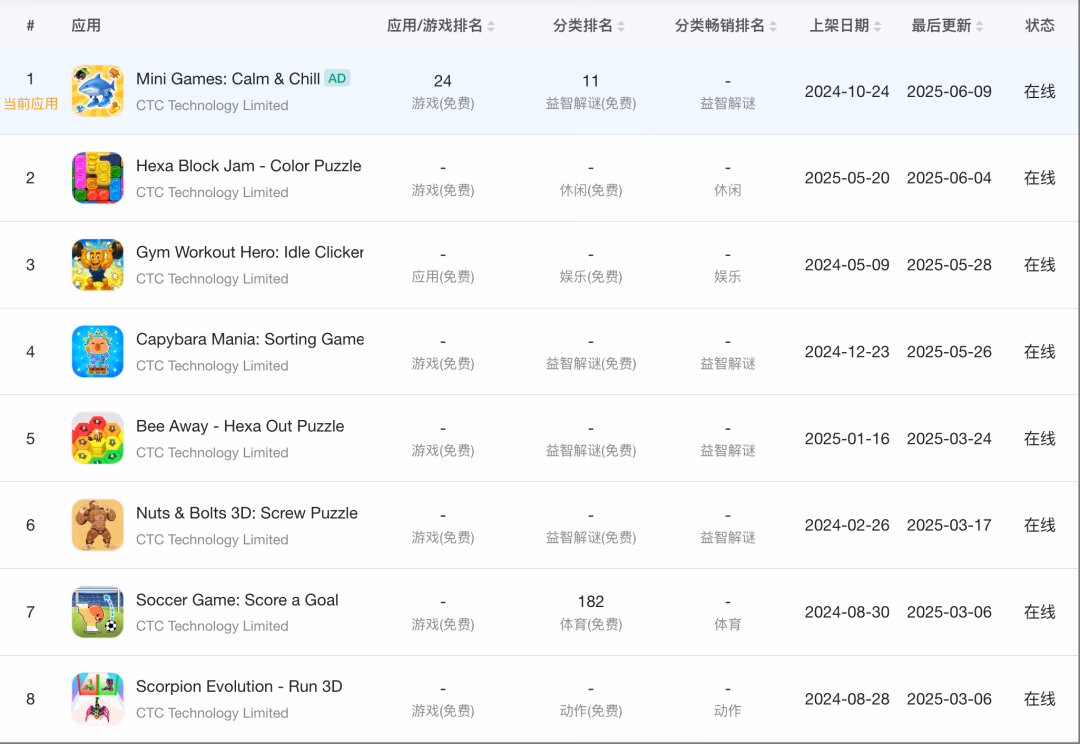Open Gym Workout Hero: Idle Clicker title
1080x744 pixels.
(250, 252)
